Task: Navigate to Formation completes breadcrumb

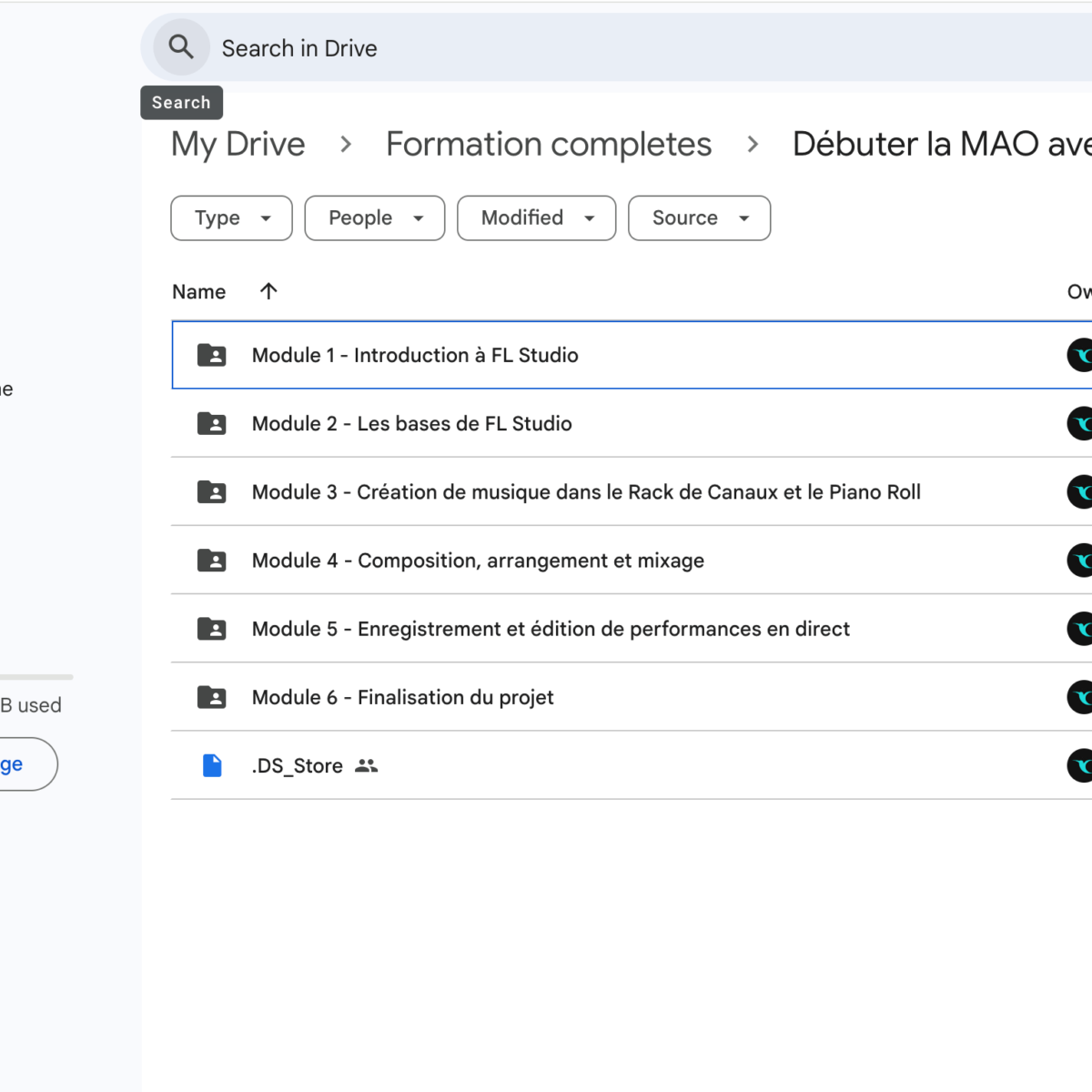Action: [x=549, y=145]
